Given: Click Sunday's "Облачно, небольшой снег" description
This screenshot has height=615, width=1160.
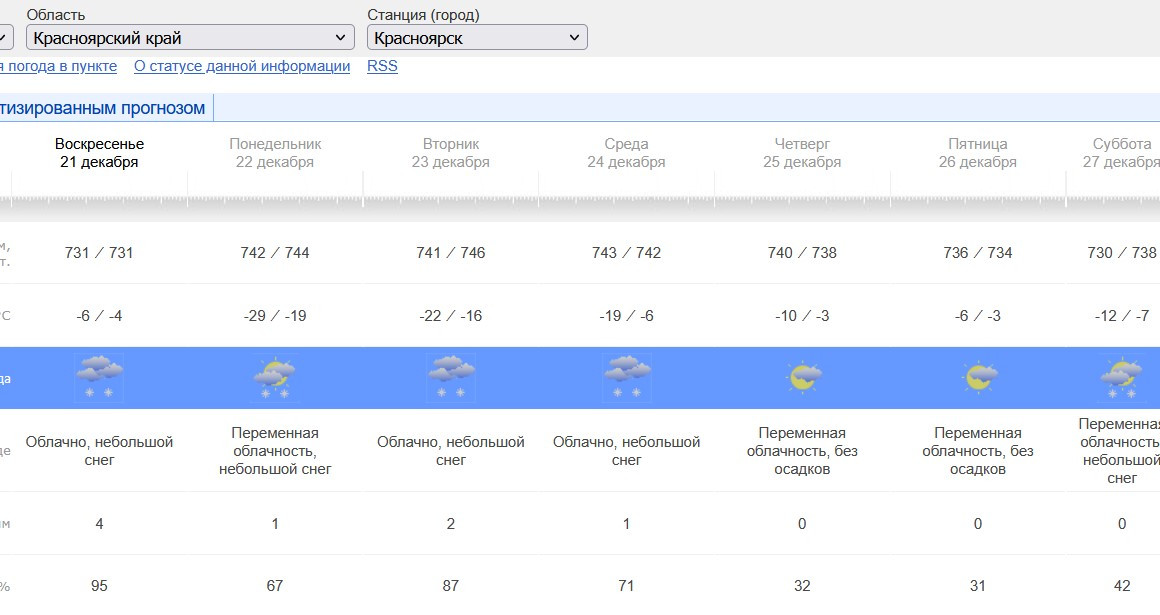Looking at the screenshot, I should [99, 451].
